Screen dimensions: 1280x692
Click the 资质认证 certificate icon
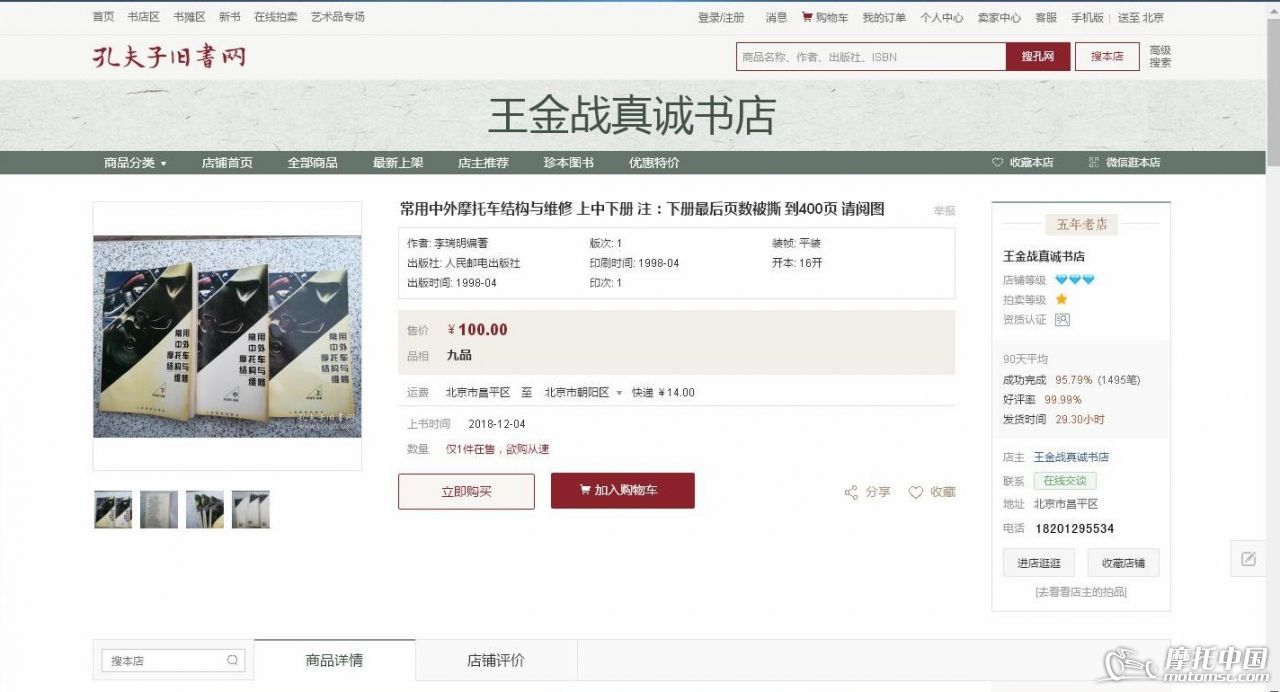(x=1062, y=320)
